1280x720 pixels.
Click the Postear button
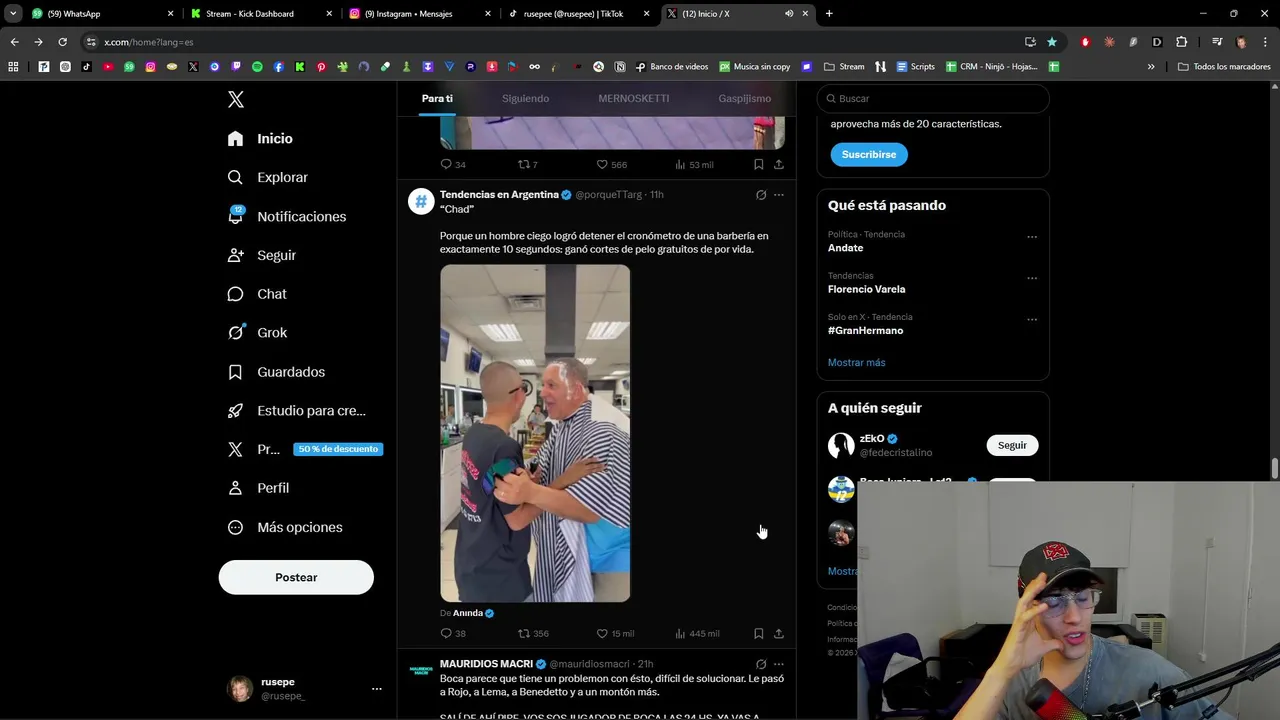pos(296,577)
